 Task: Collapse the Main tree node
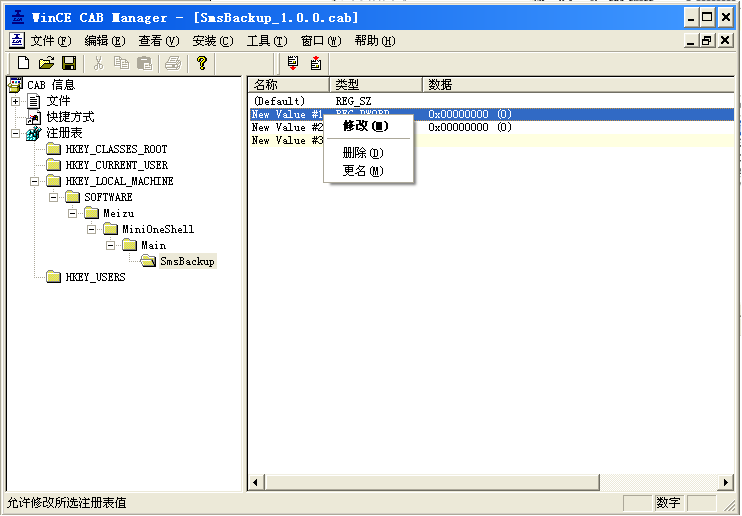[x=110, y=246]
